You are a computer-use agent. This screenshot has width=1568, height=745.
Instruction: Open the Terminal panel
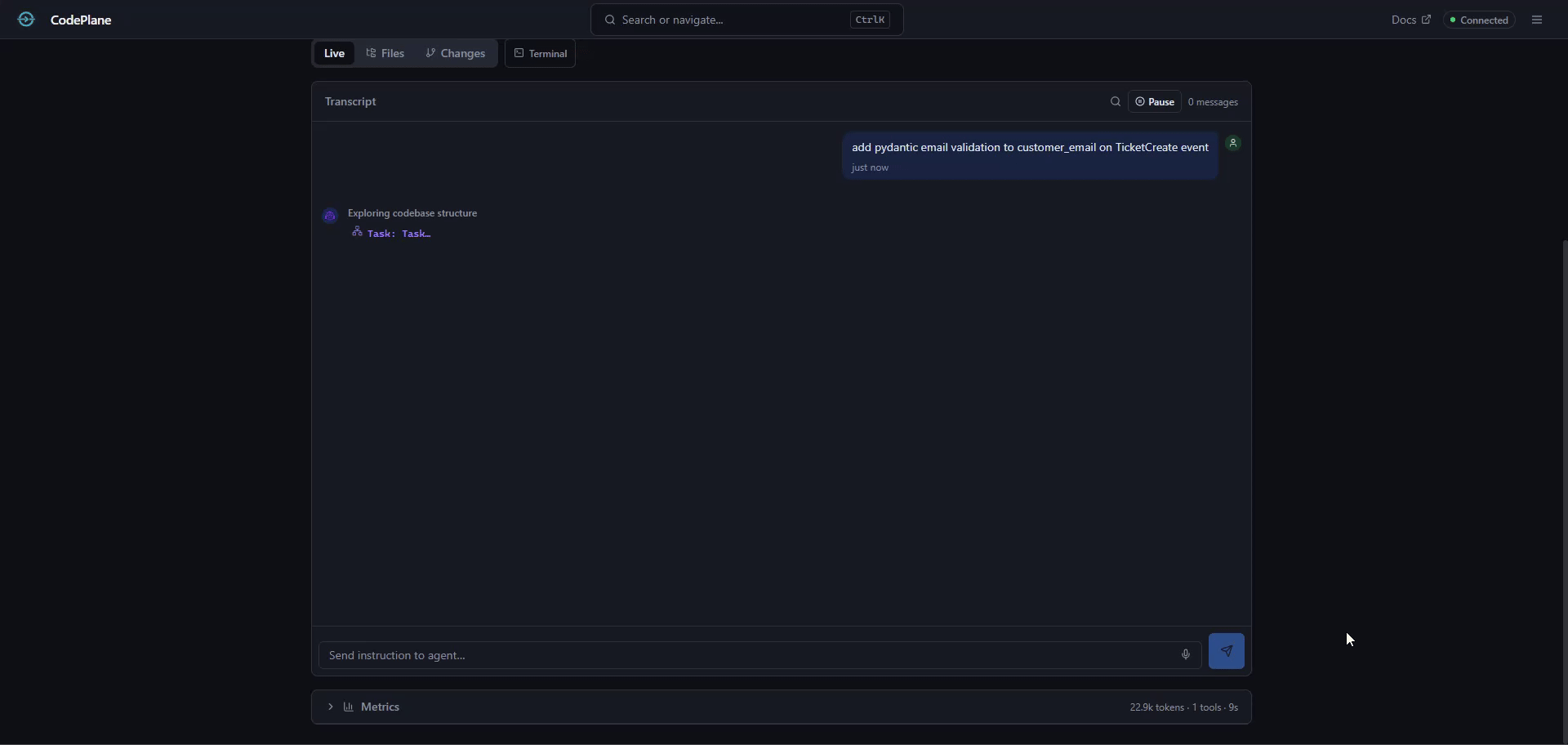[540, 54]
